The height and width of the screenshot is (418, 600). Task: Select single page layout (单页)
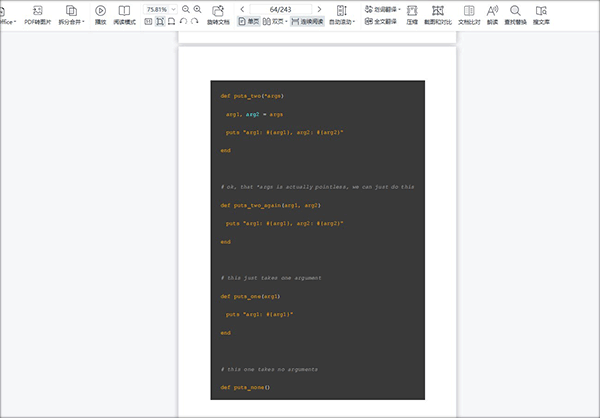(x=248, y=21)
